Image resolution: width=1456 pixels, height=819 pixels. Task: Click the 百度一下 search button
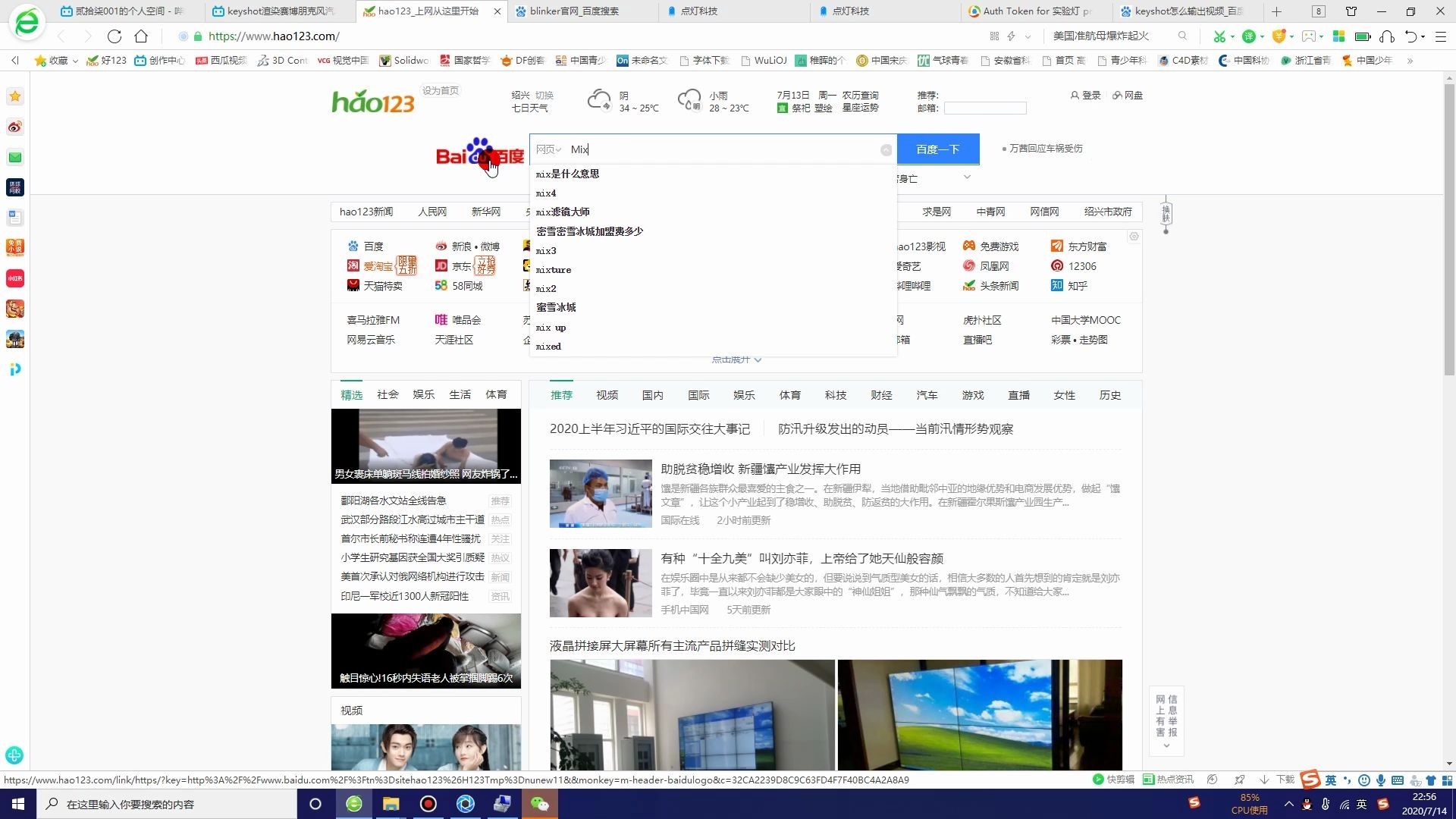[938, 149]
